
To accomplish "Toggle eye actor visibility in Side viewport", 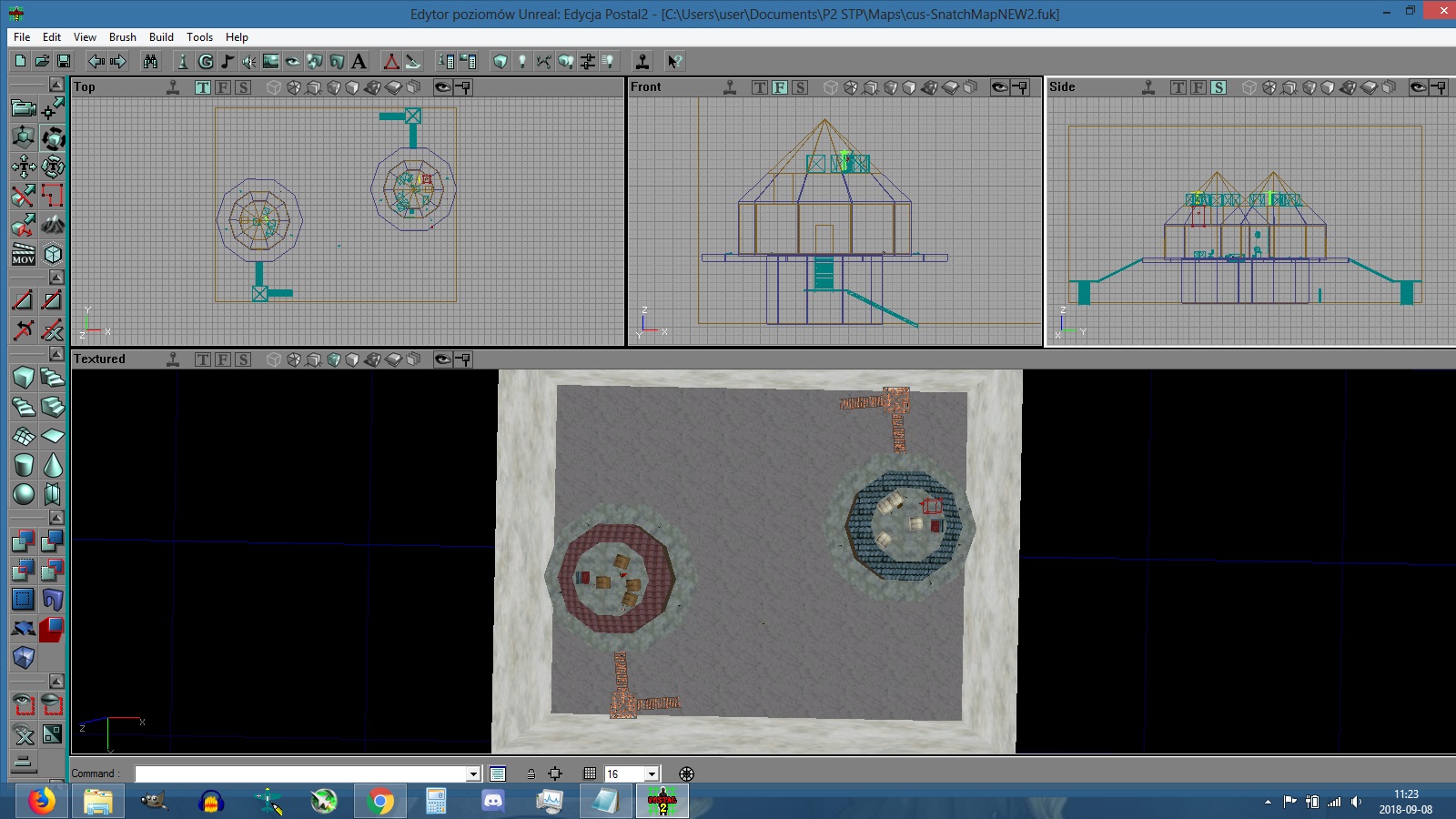I will [1418, 87].
